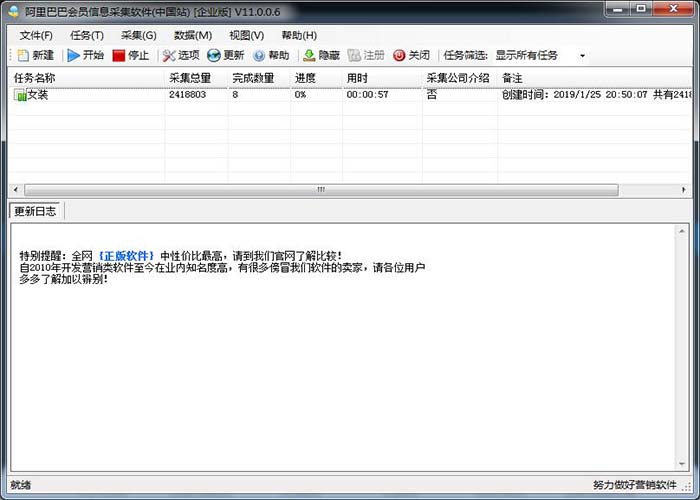
Task: Click the 新建 new task icon
Action: (x=23, y=55)
